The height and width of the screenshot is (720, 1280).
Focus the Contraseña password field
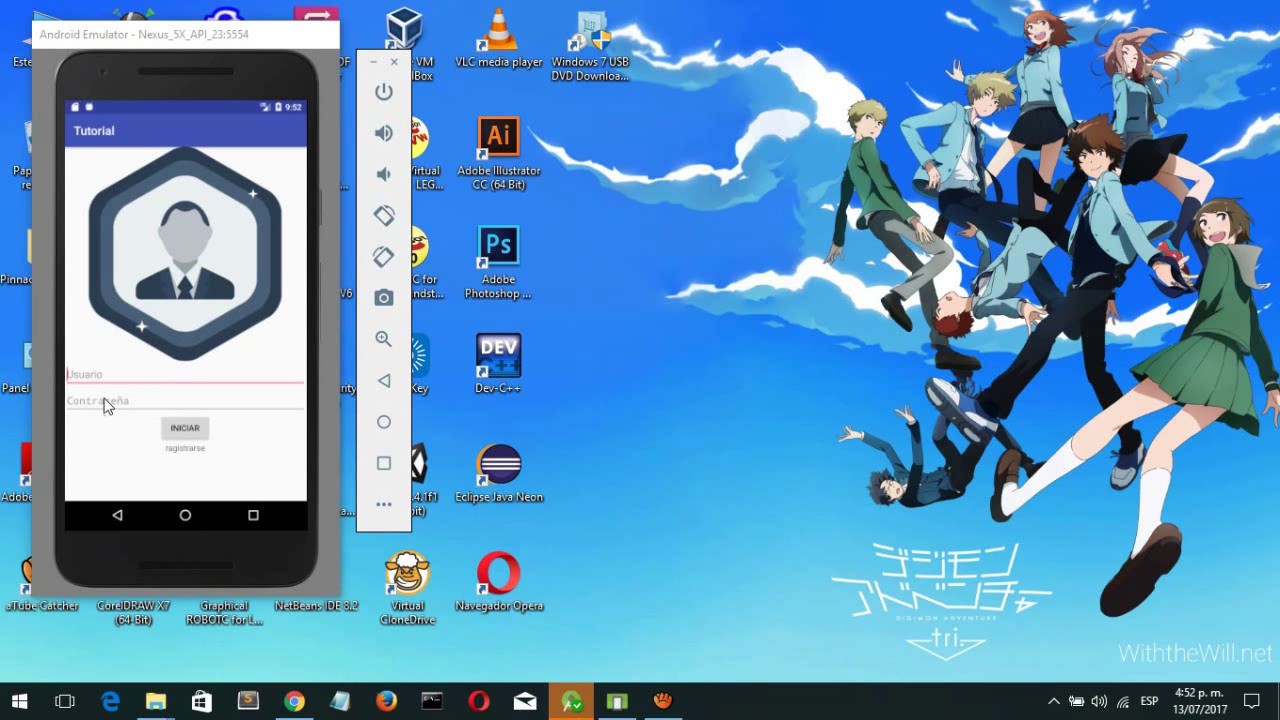[x=185, y=401]
